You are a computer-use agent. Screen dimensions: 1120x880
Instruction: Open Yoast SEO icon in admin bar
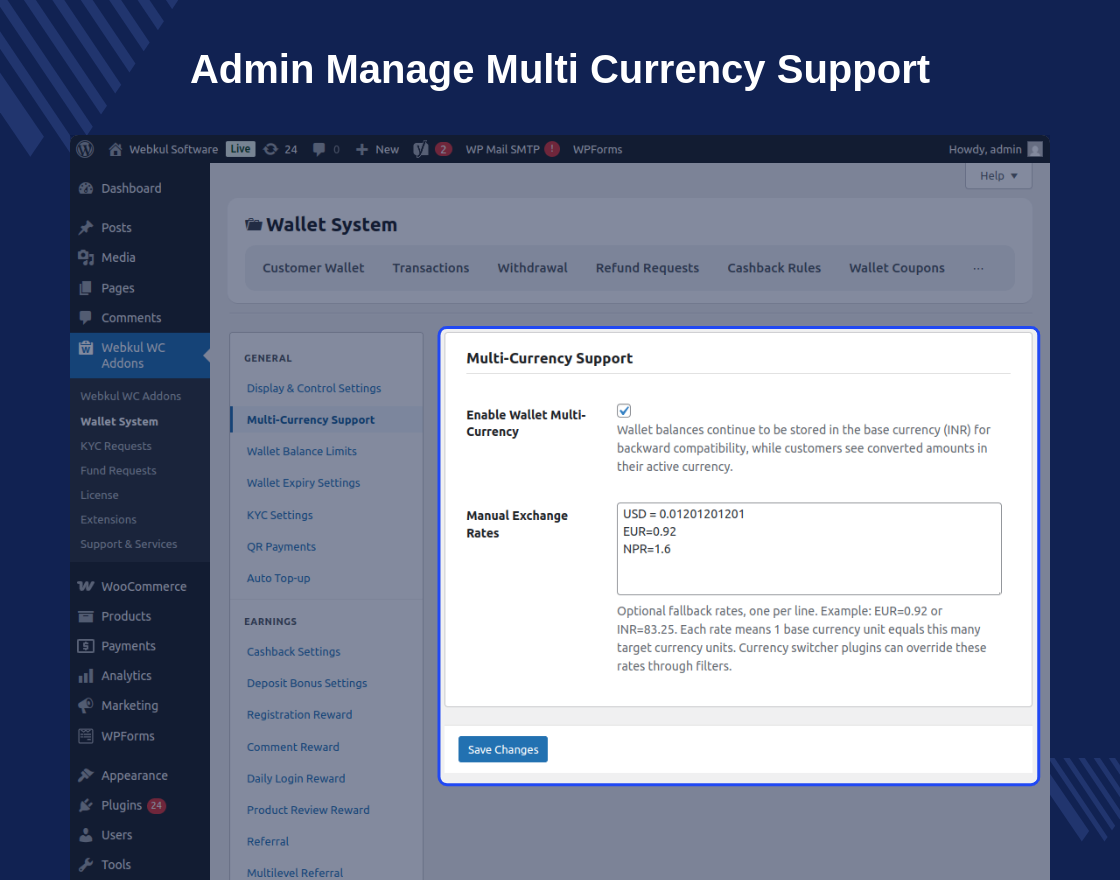(421, 149)
